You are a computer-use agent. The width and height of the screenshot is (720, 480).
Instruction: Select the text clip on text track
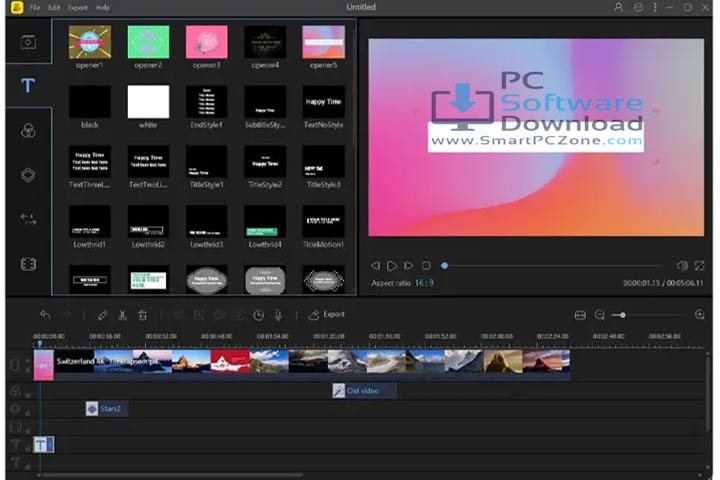(44, 445)
